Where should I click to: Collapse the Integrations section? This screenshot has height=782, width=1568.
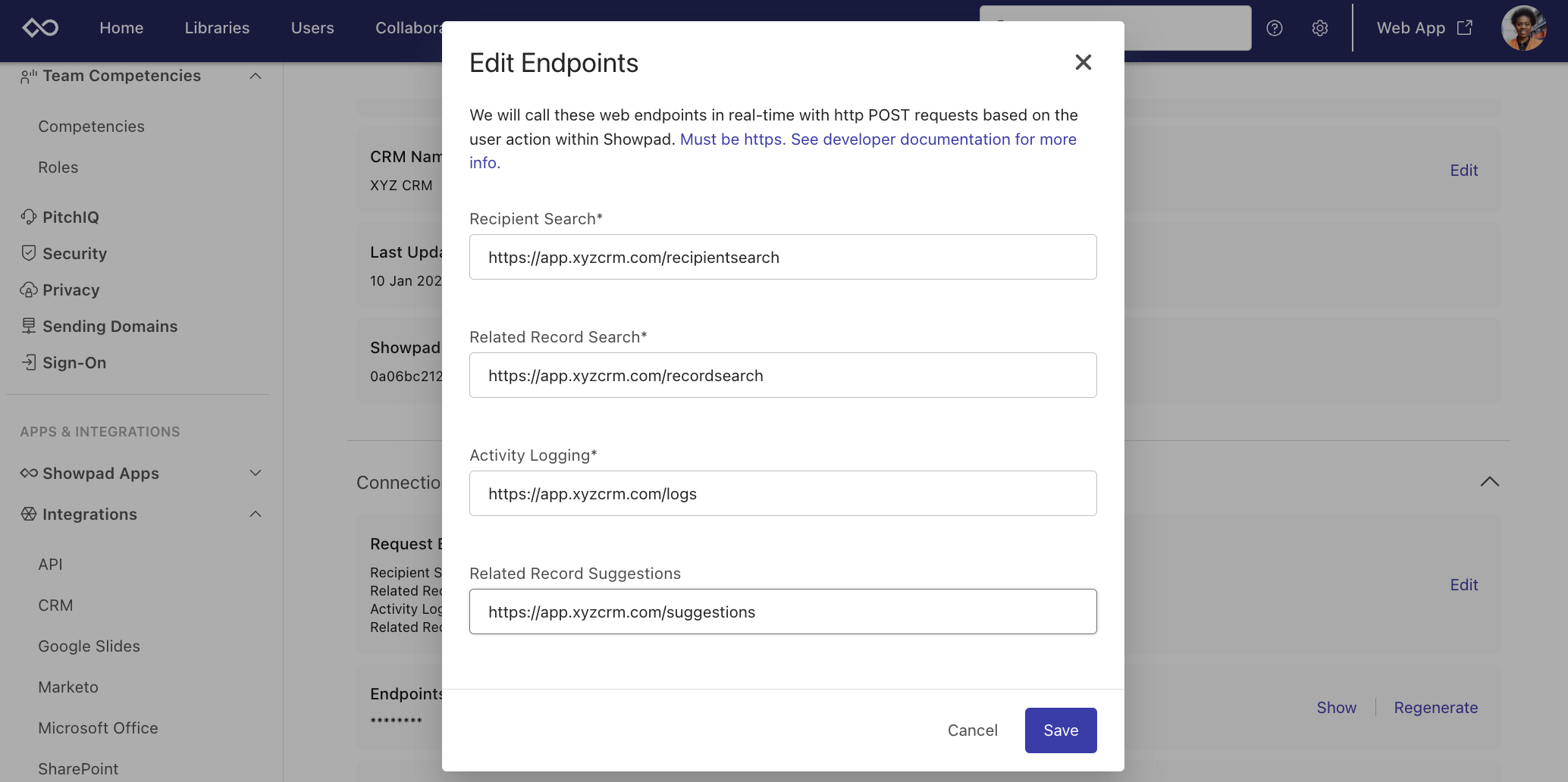pos(256,514)
